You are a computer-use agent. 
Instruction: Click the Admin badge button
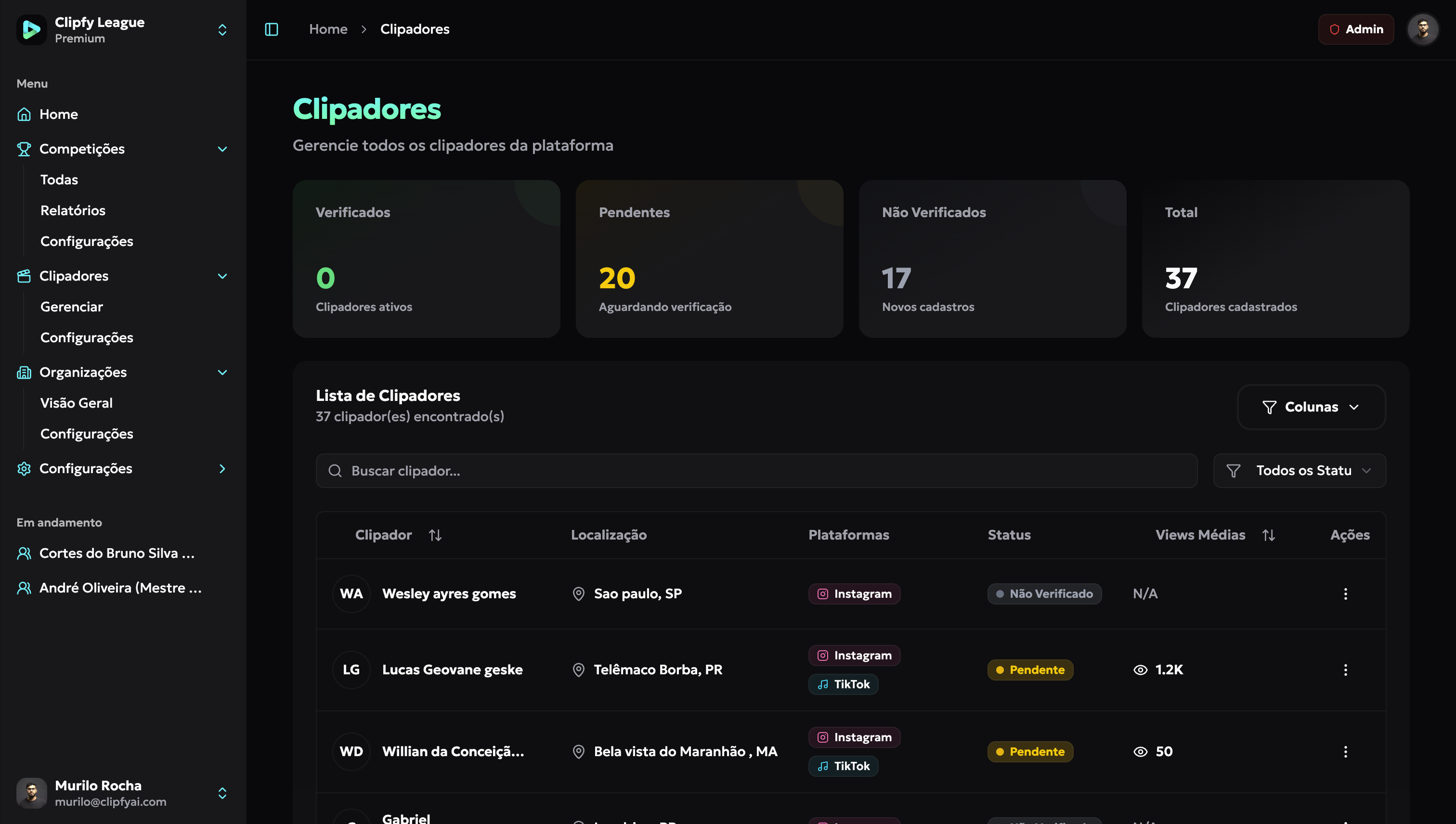point(1356,29)
